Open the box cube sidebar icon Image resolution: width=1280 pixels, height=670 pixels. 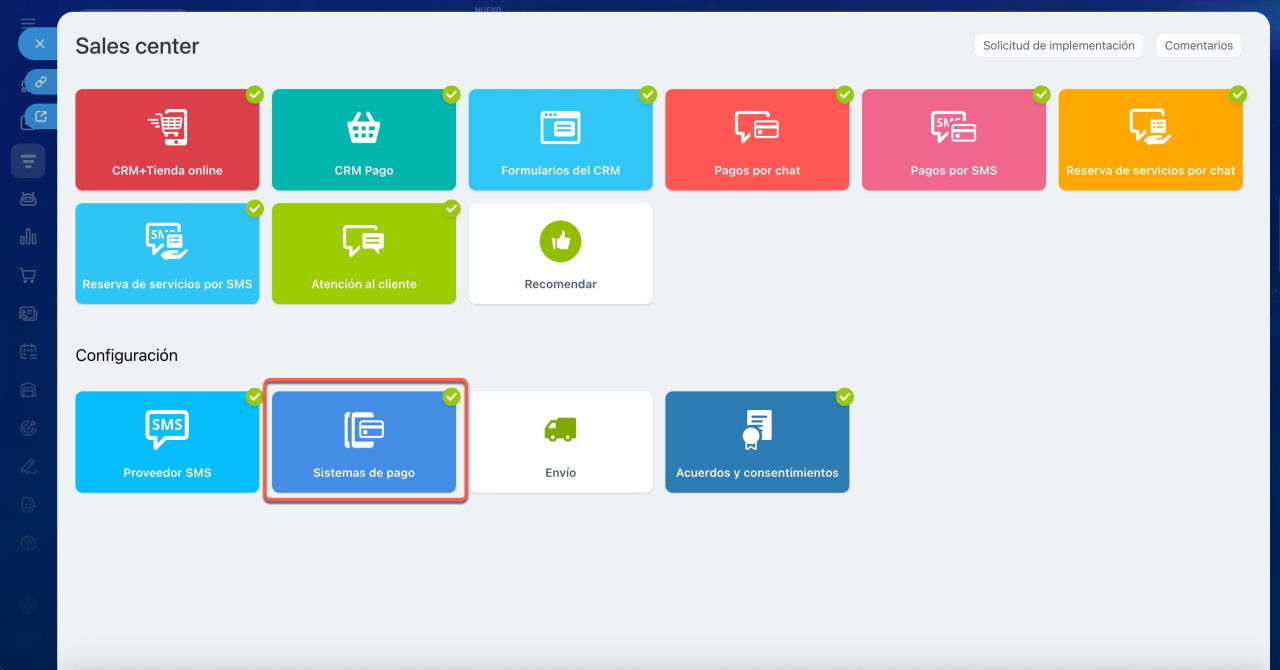tap(28, 542)
